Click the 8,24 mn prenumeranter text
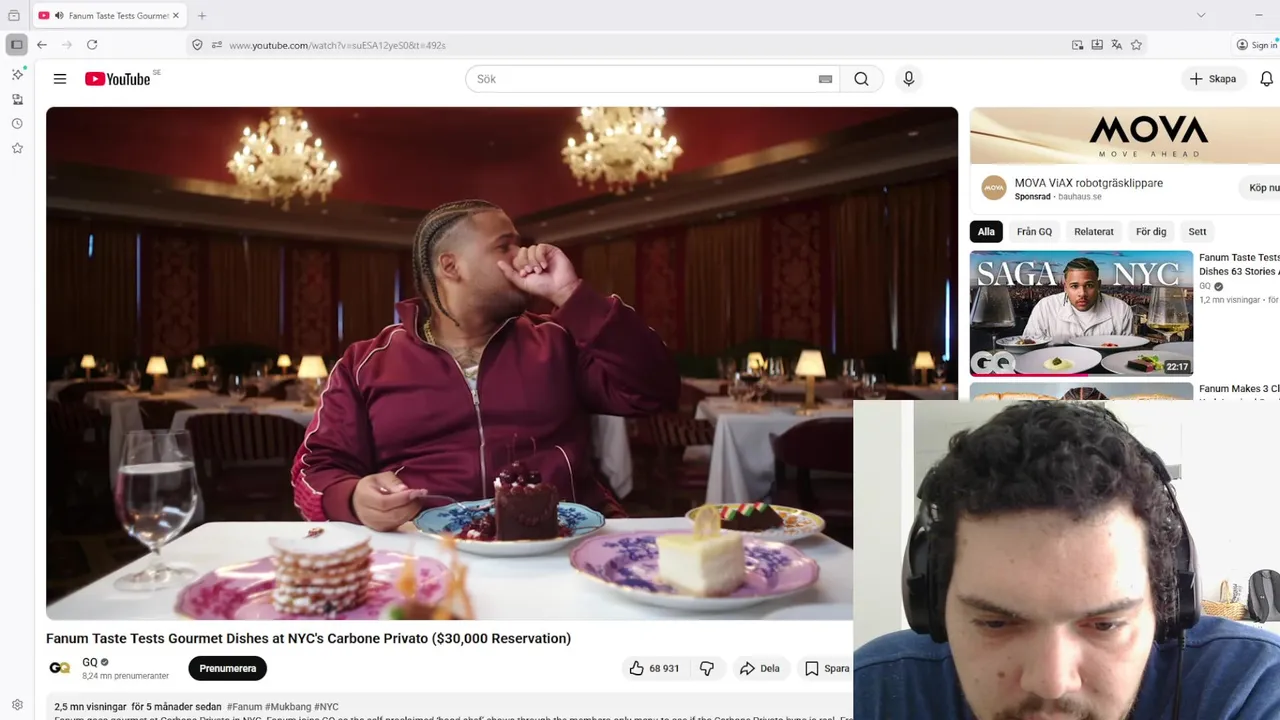 125,676
